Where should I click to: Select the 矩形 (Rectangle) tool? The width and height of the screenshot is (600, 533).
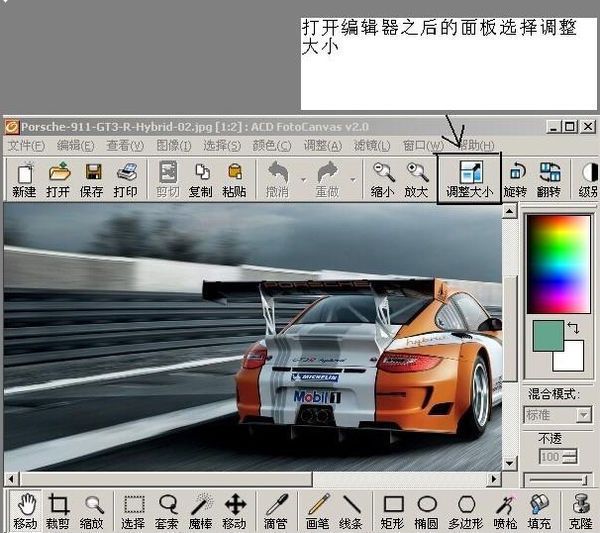click(393, 511)
